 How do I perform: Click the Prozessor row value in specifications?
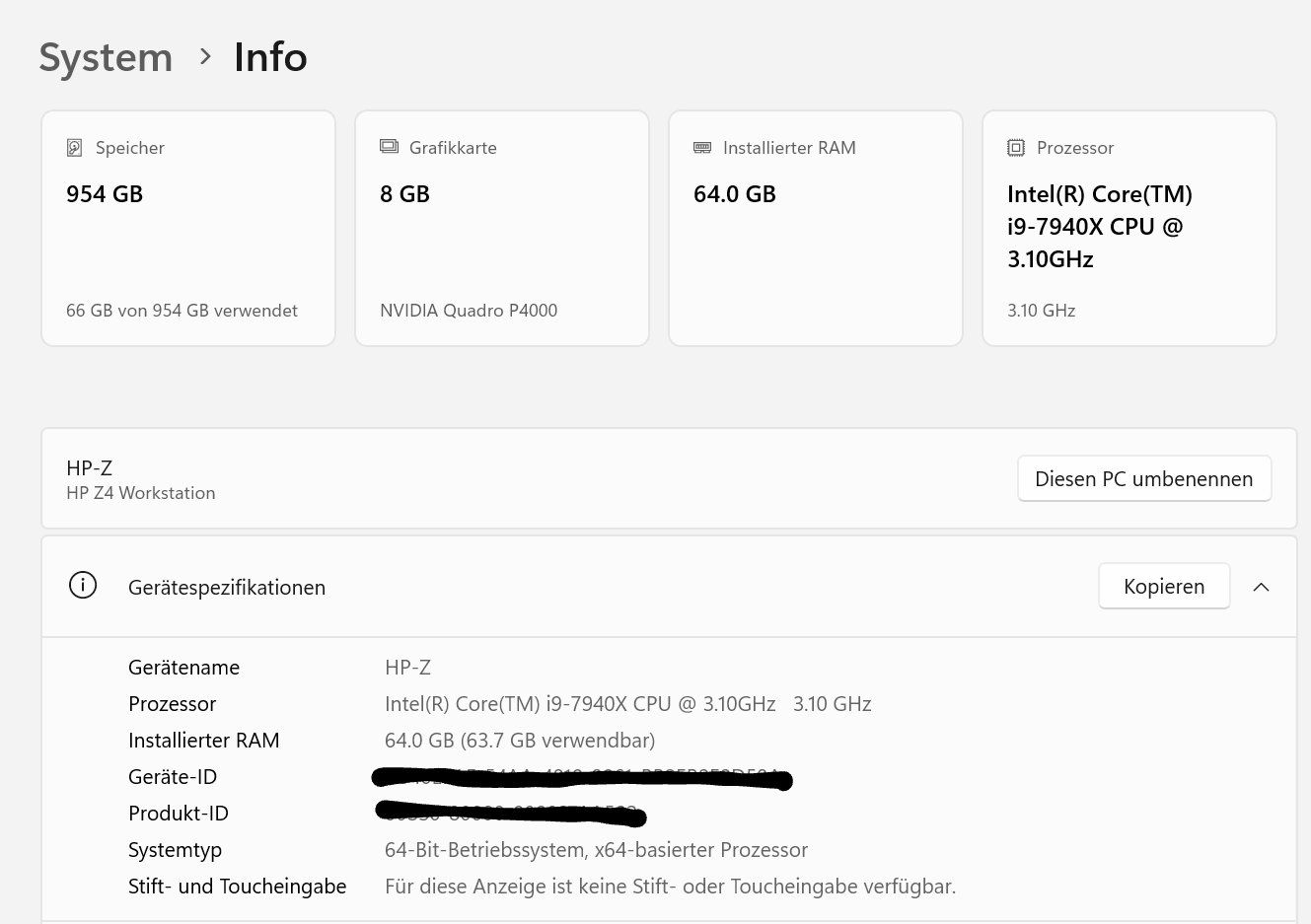[628, 704]
